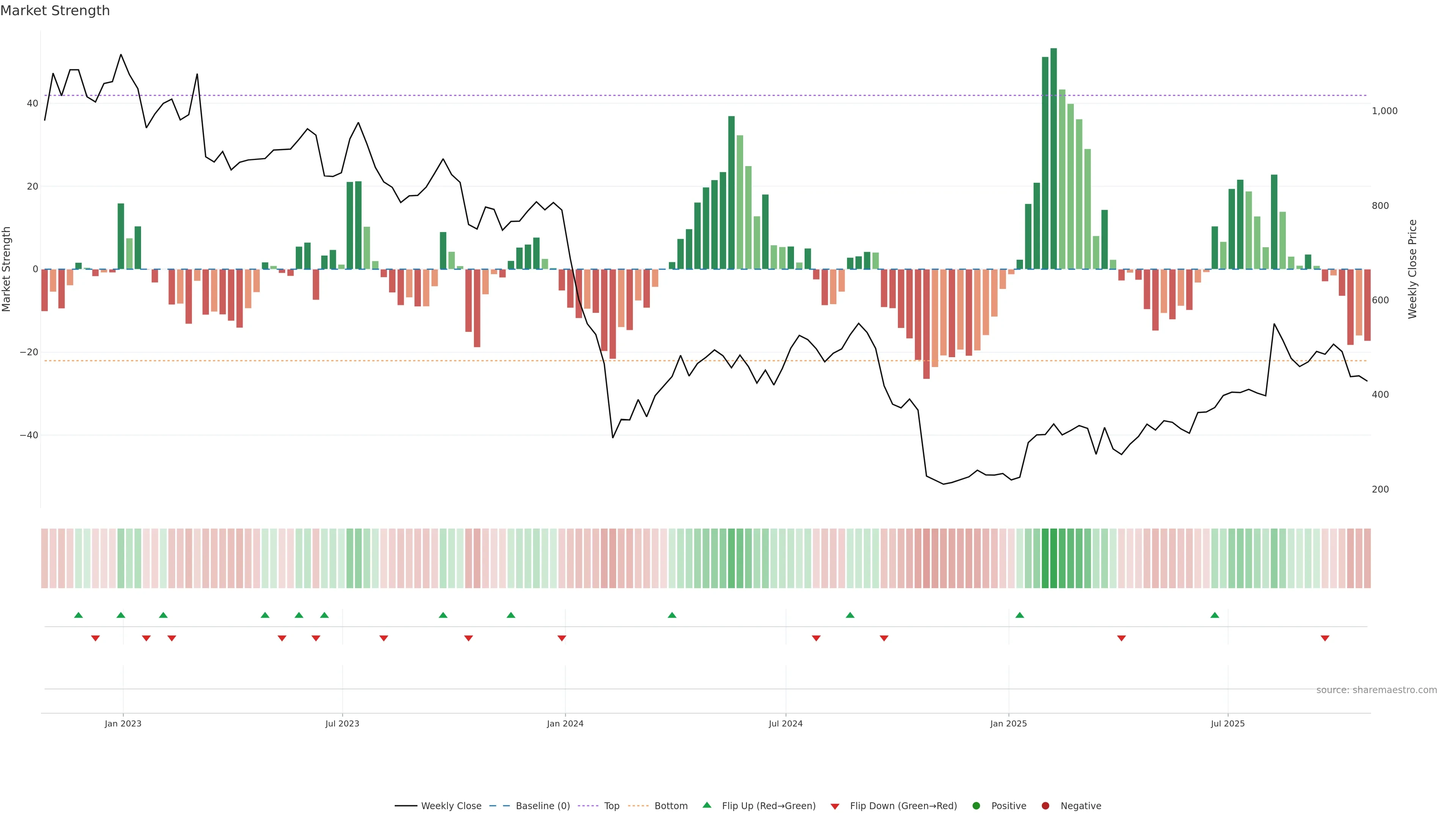Click the Weekly Close Price axis title

tap(1412, 269)
